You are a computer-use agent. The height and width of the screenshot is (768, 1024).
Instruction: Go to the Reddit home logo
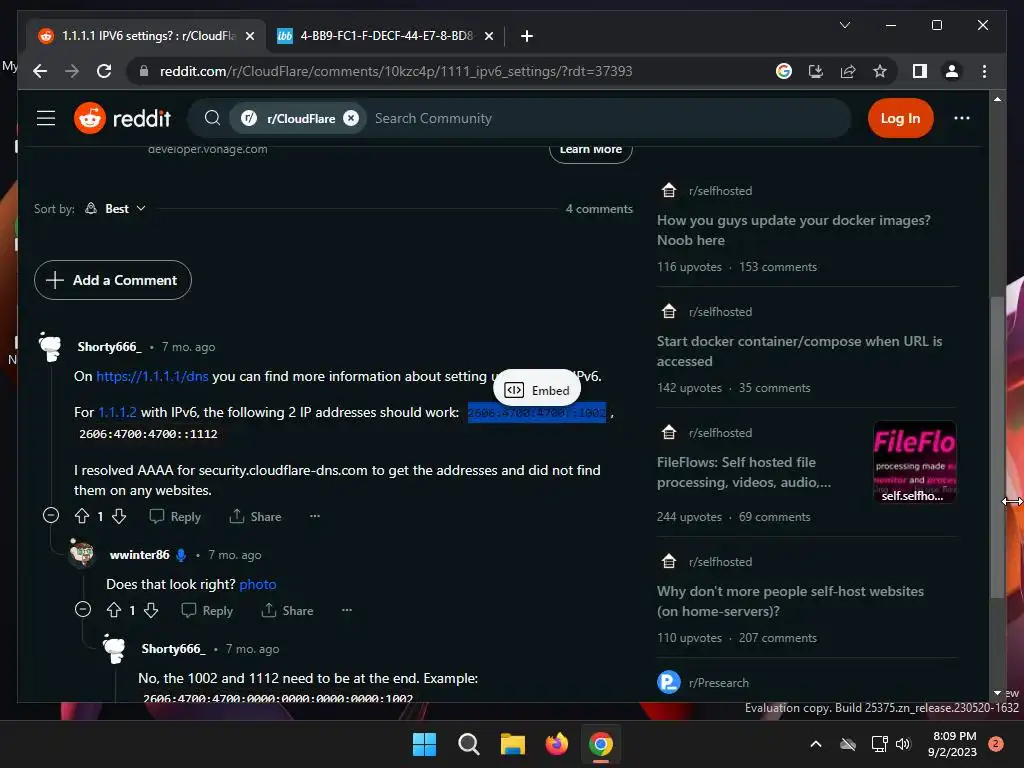pos(122,118)
